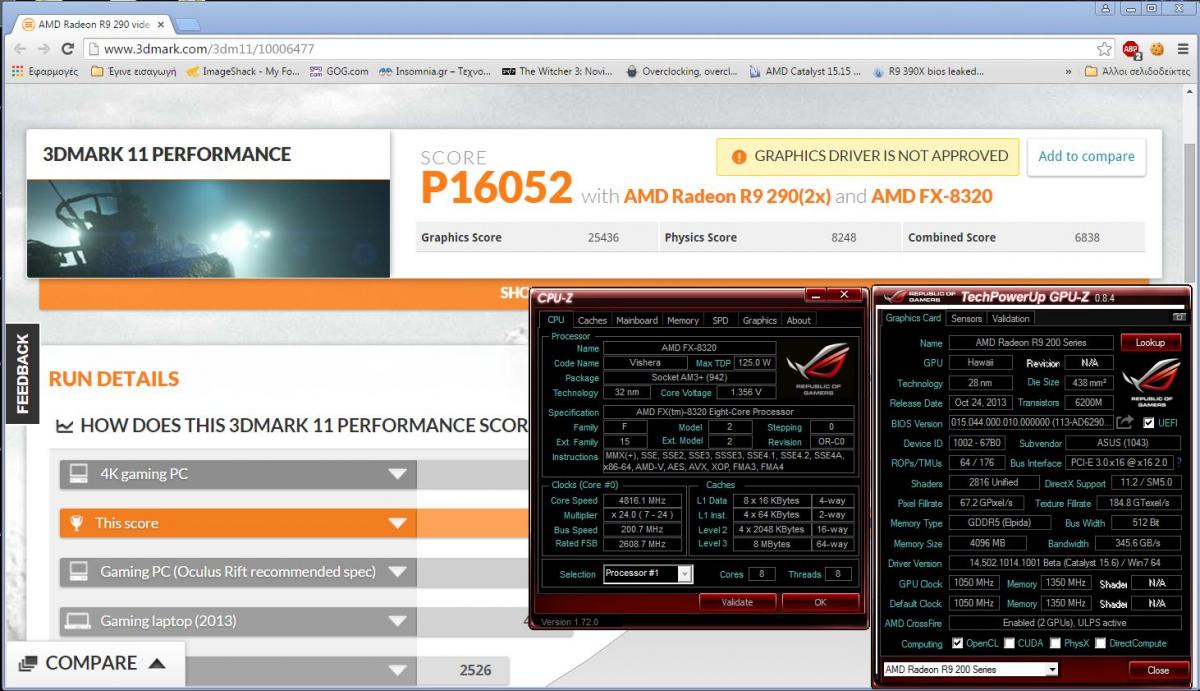This screenshot has height=691, width=1200.
Task: Switch to CPU-Z Memory tab
Action: [683, 320]
